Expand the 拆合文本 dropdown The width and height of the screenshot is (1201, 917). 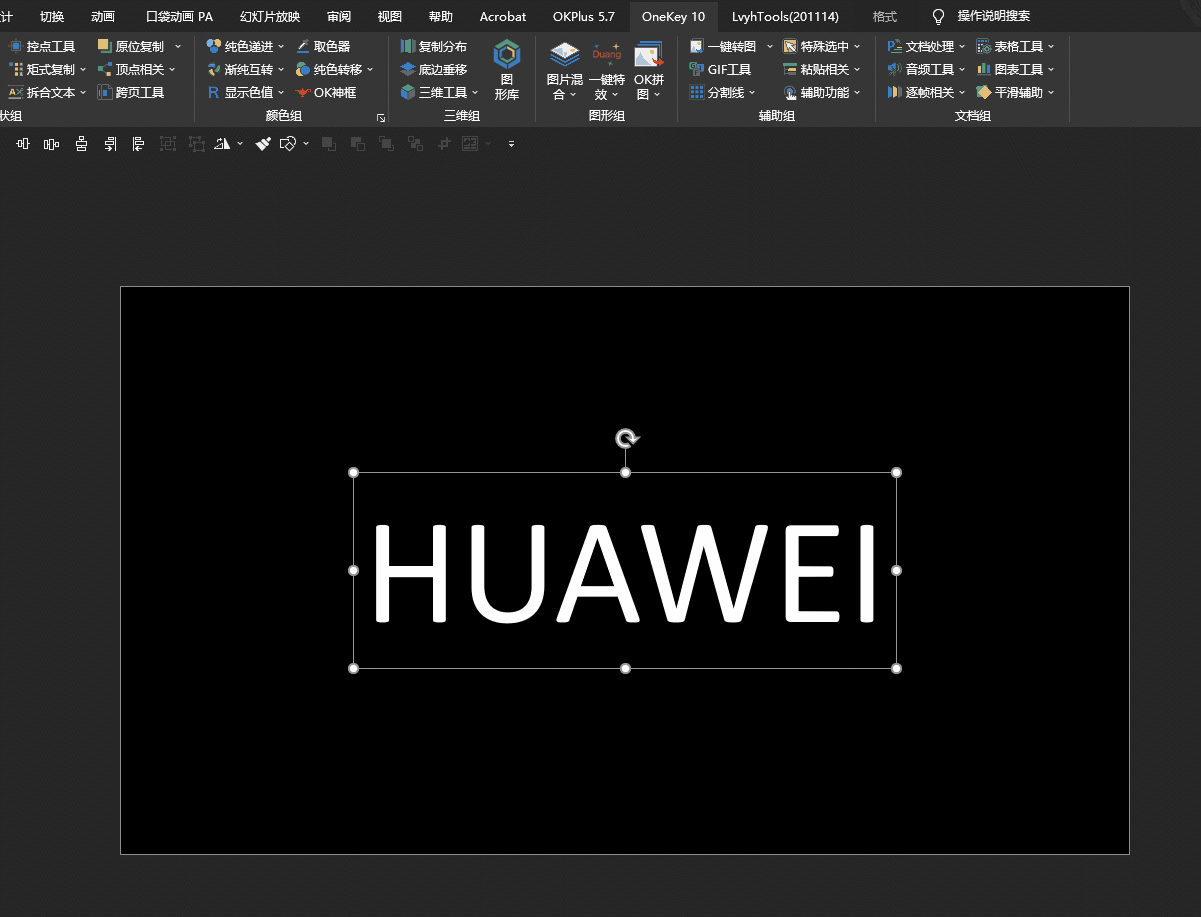point(83,92)
